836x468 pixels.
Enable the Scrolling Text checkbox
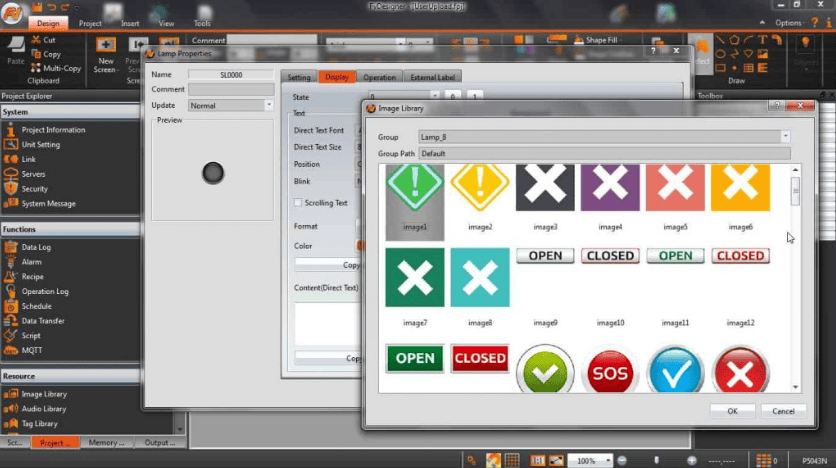click(297, 203)
